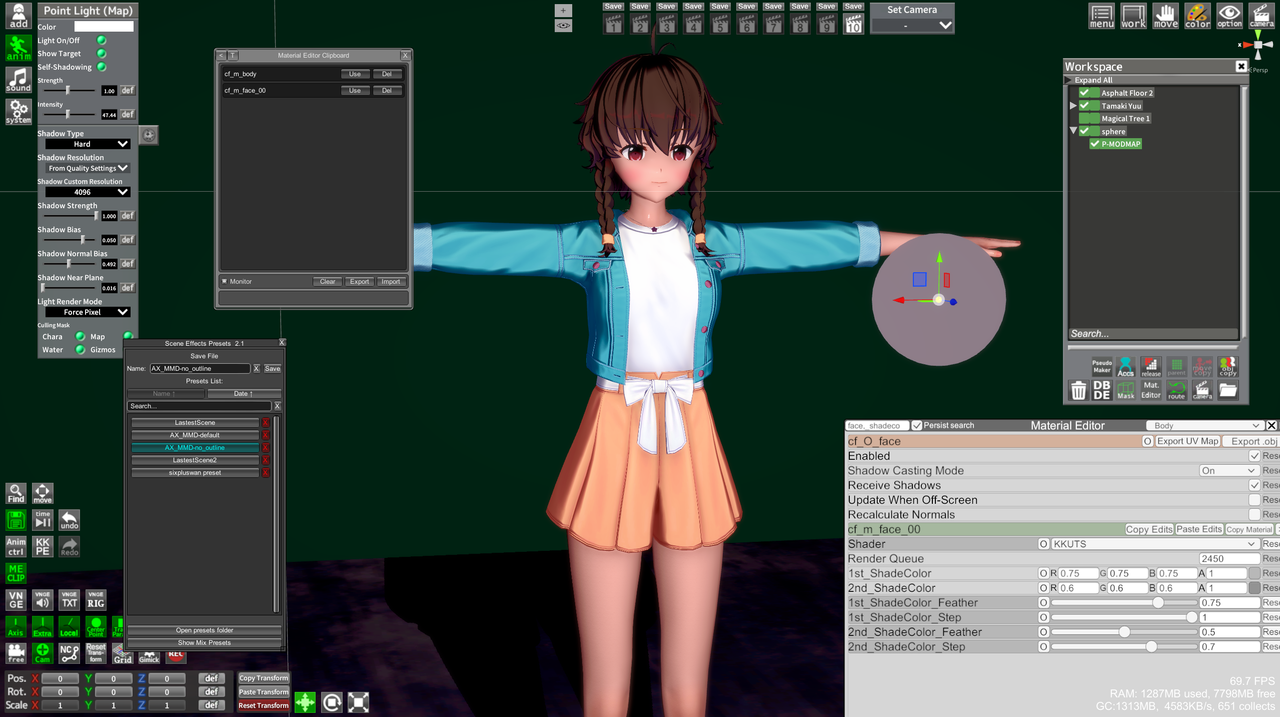Image resolution: width=1280 pixels, height=717 pixels.
Task: Select the LastestScene preset
Action: pos(196,422)
